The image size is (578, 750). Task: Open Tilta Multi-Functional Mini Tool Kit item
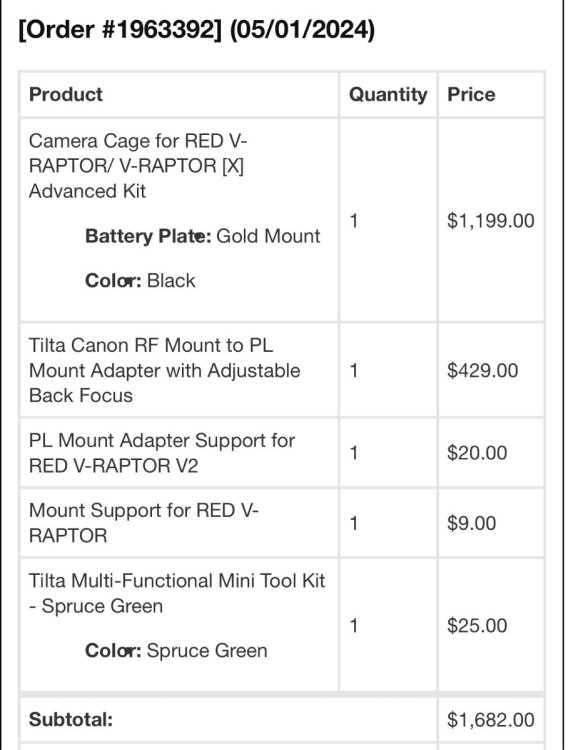tap(177, 593)
